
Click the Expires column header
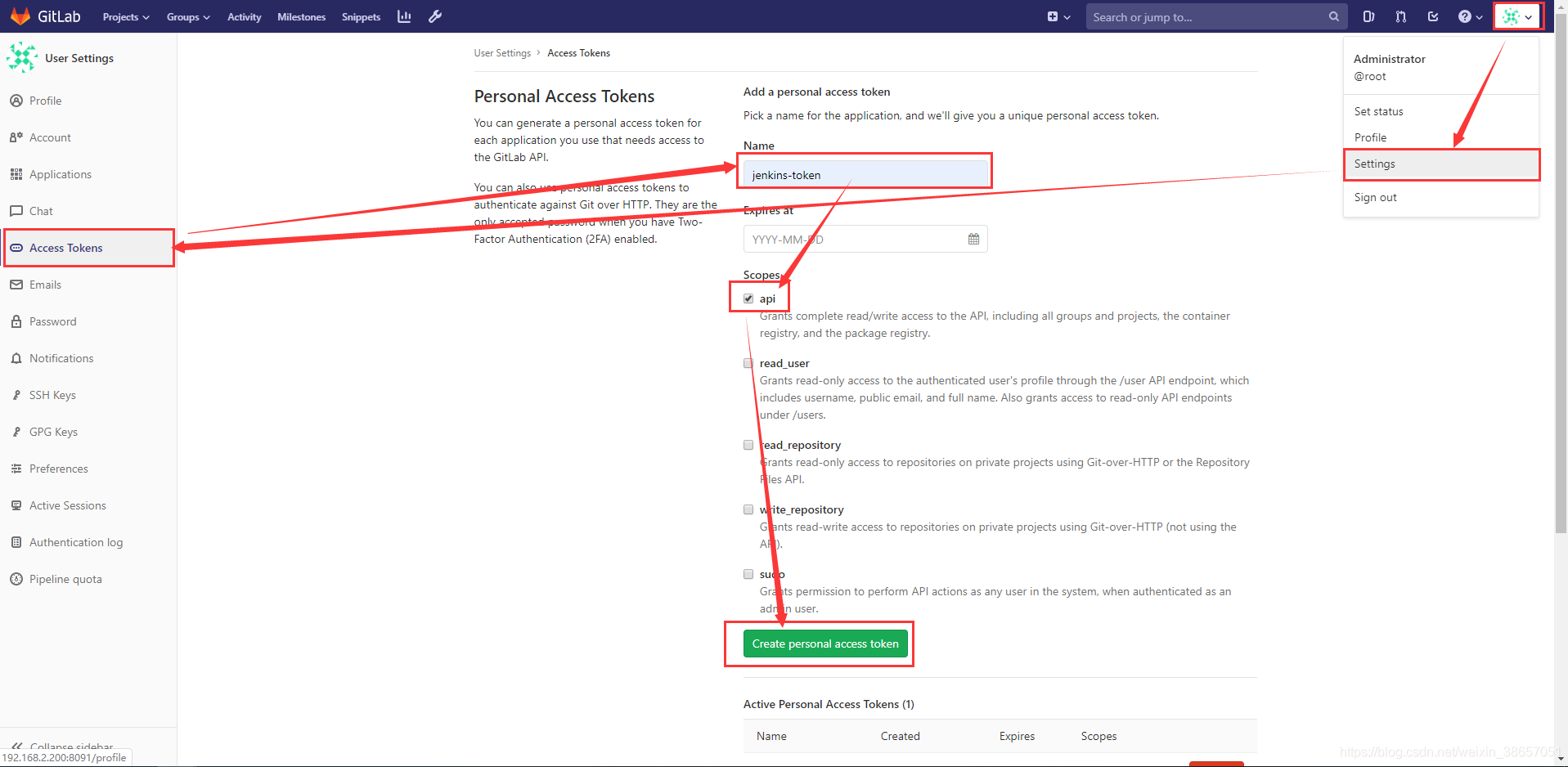(1017, 736)
